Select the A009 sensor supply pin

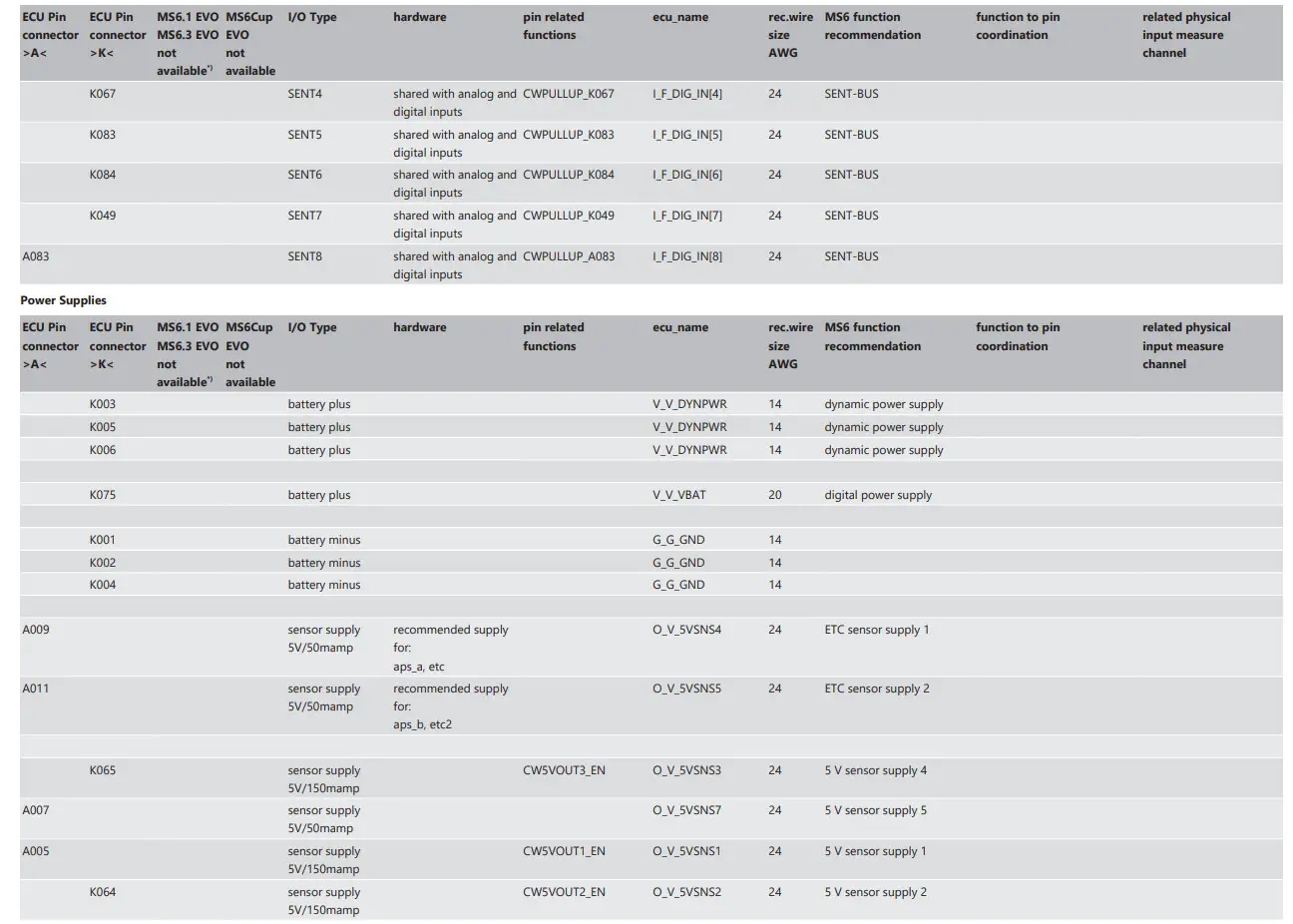click(36, 630)
